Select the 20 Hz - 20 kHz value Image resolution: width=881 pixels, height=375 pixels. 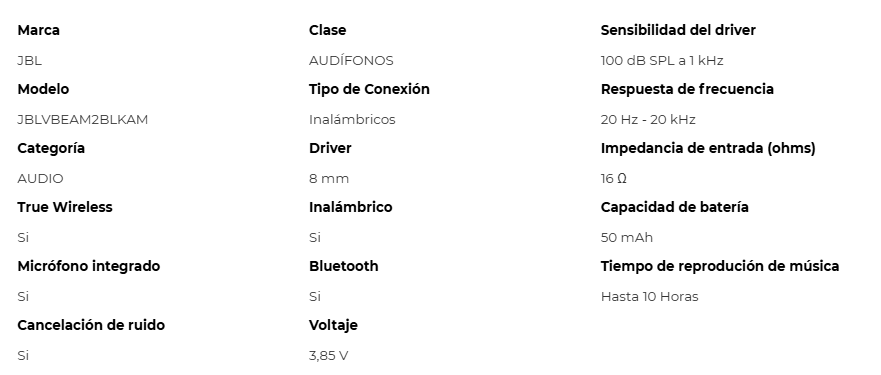point(648,120)
